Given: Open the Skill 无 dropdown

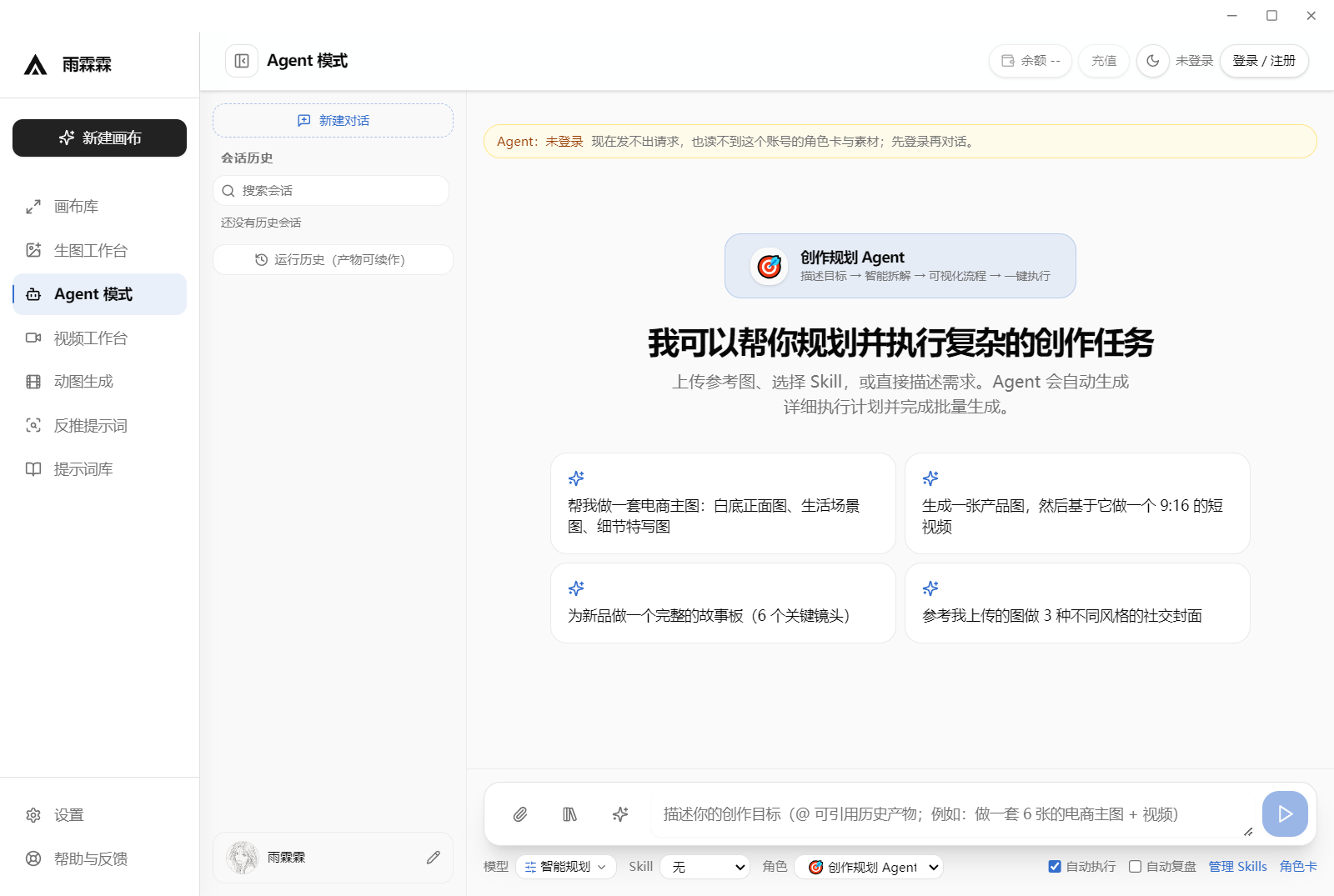Looking at the screenshot, I should pyautogui.click(x=705, y=867).
